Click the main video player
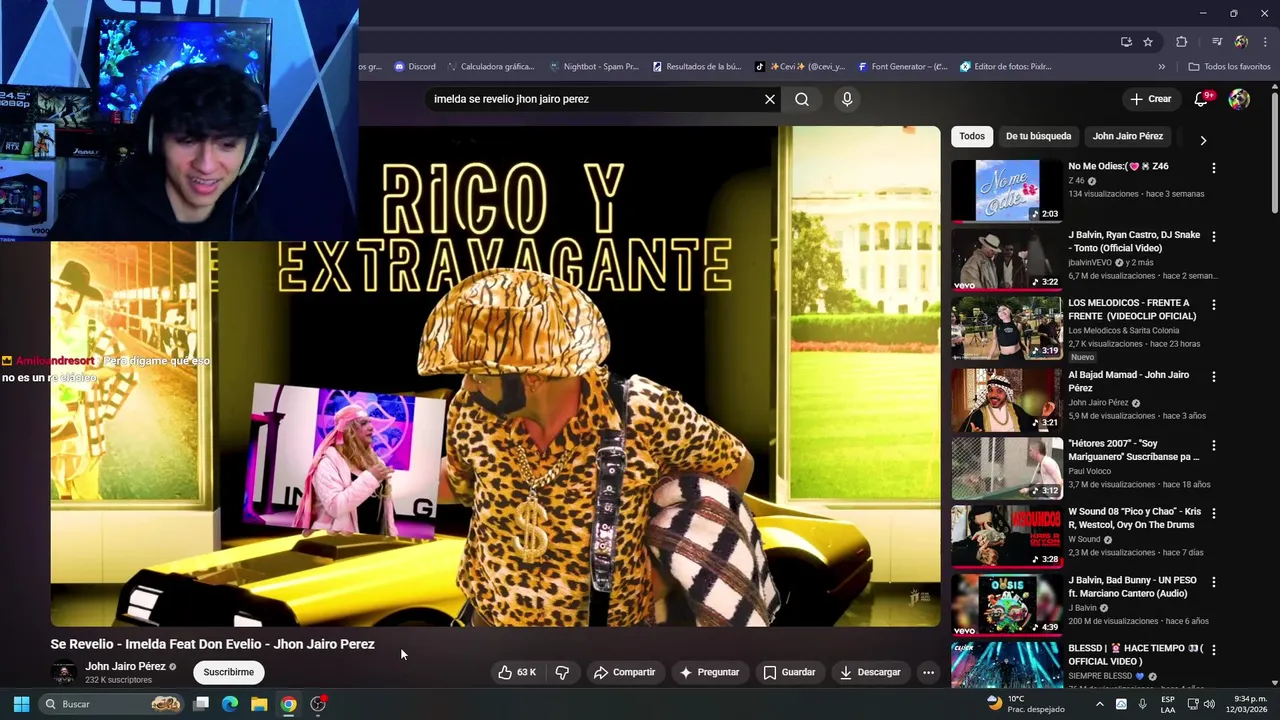Viewport: 1280px width, 720px height. [x=495, y=376]
